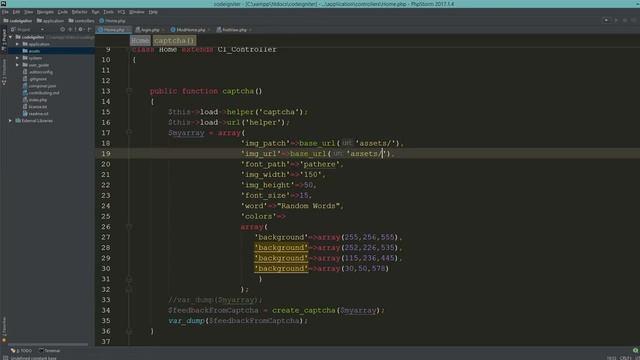Open the Refactor menu
Viewport: 640px width, 360px height.
80,12
